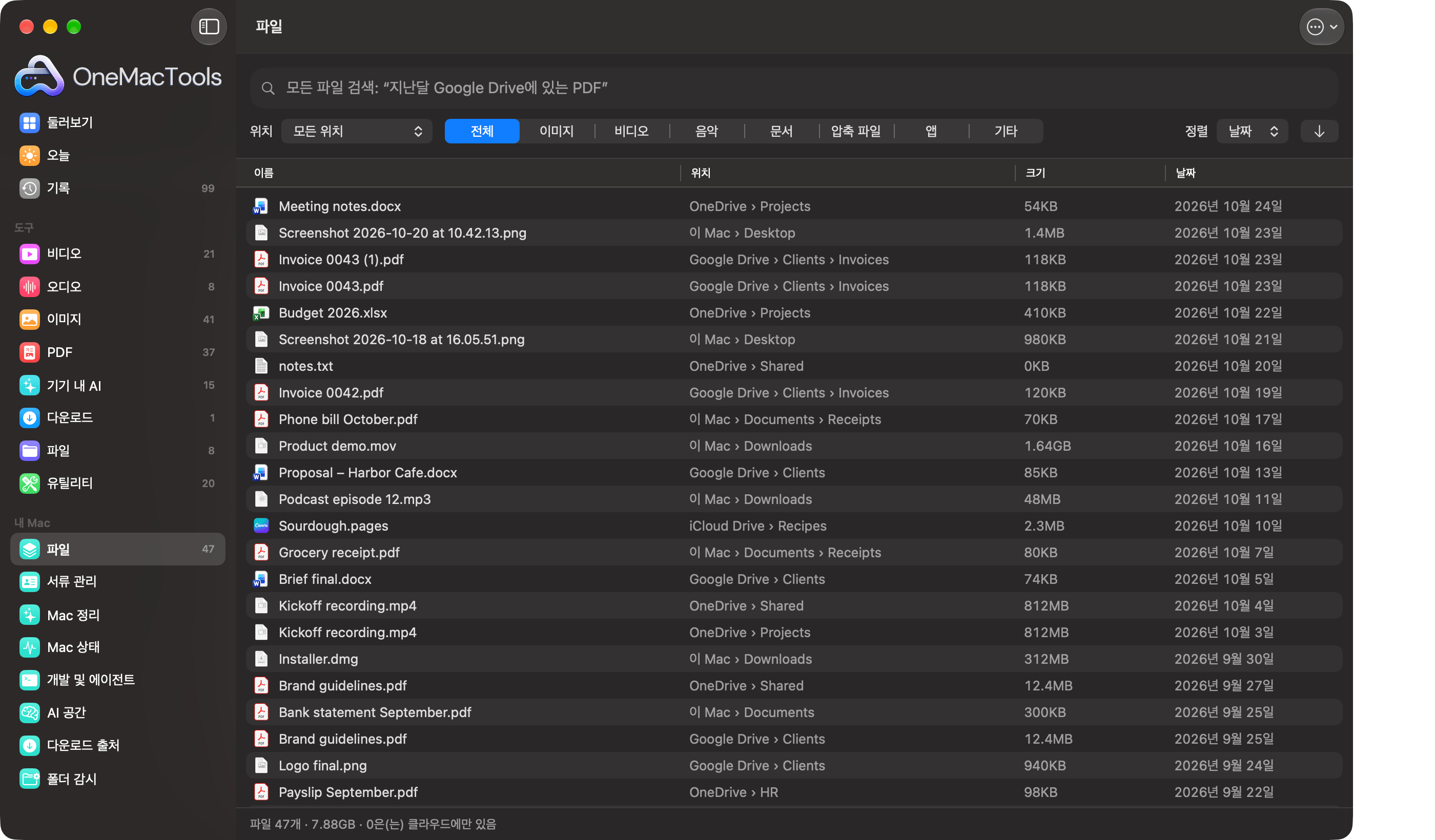This screenshot has width=1435, height=840.
Task: Open the 기기 내 AI sparkle icon
Action: coord(30,385)
